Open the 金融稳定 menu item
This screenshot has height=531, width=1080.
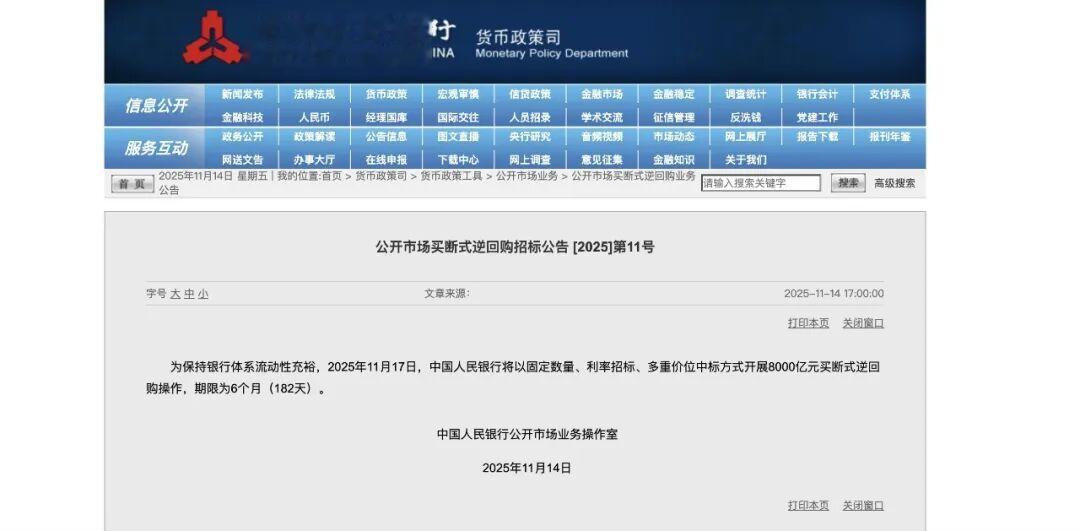(674, 94)
